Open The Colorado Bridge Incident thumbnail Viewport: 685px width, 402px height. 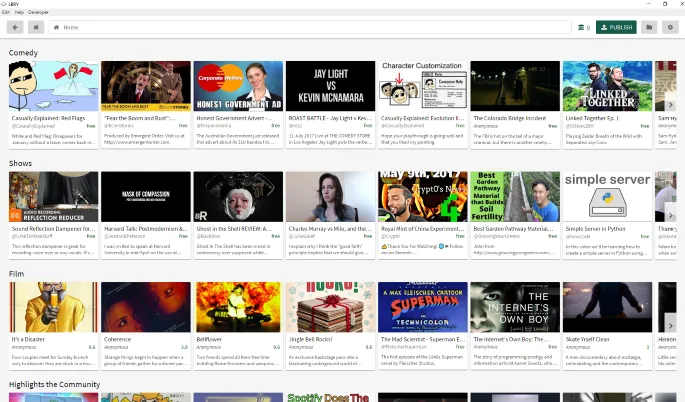click(x=515, y=86)
